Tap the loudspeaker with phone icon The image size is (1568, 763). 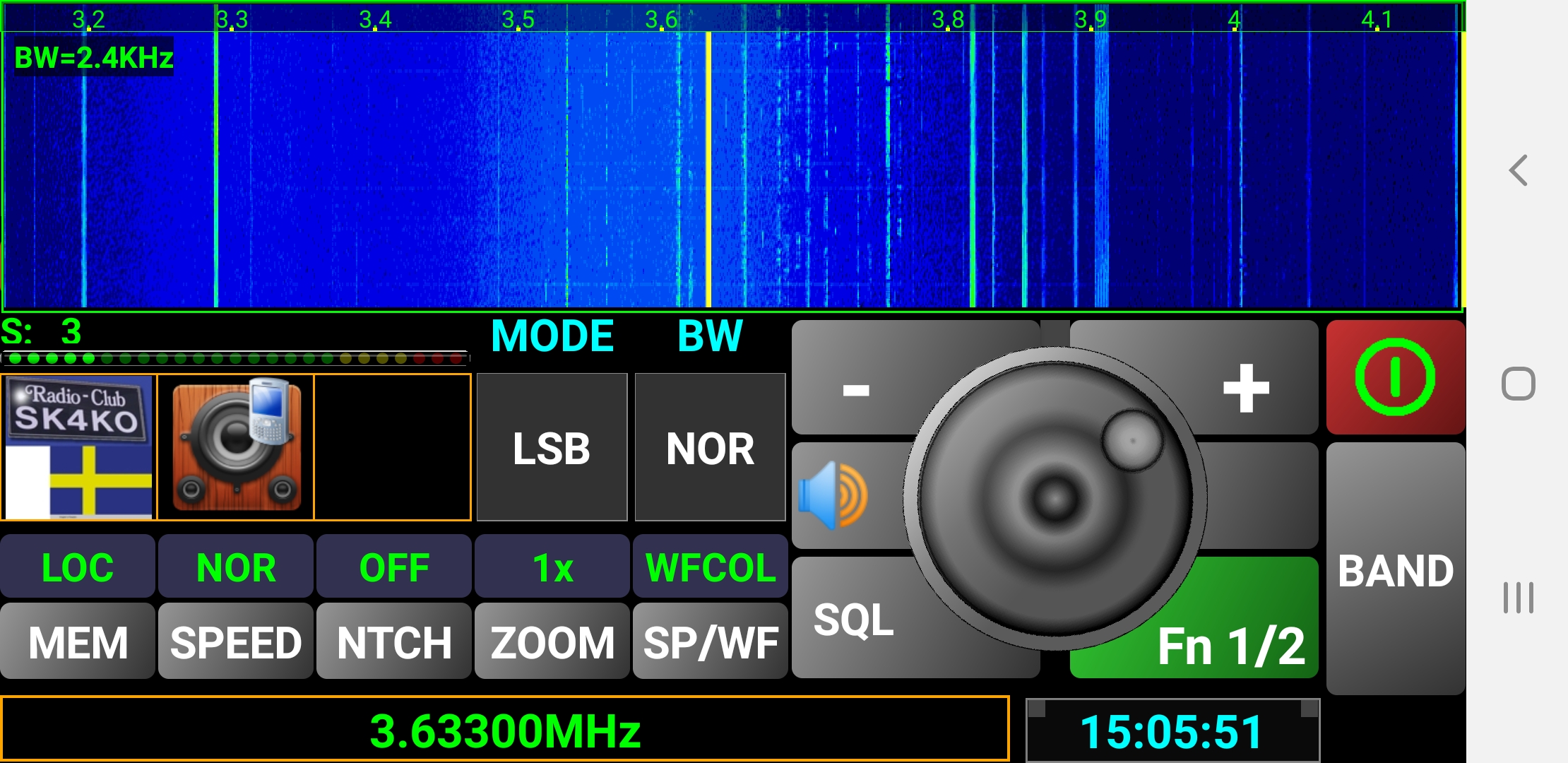[x=236, y=447]
